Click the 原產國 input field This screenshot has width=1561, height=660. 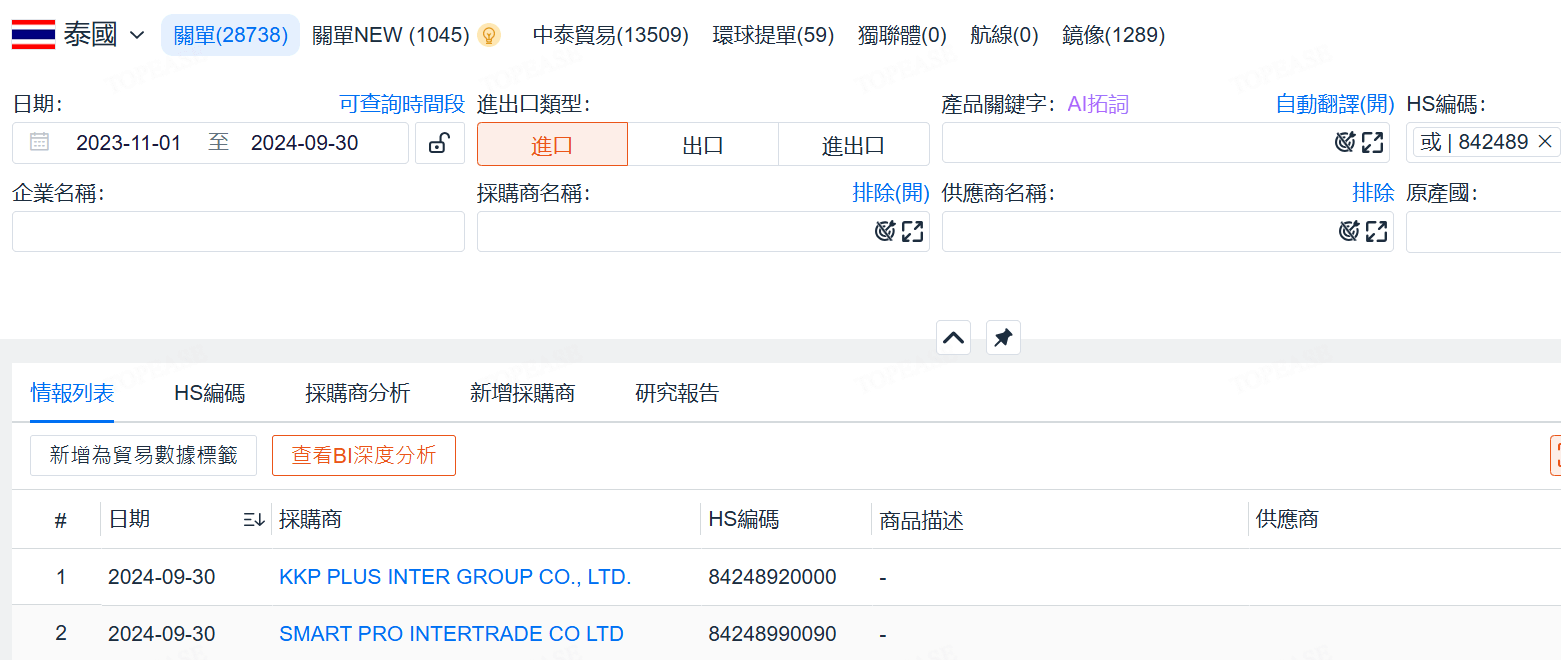pyautogui.click(x=1483, y=231)
